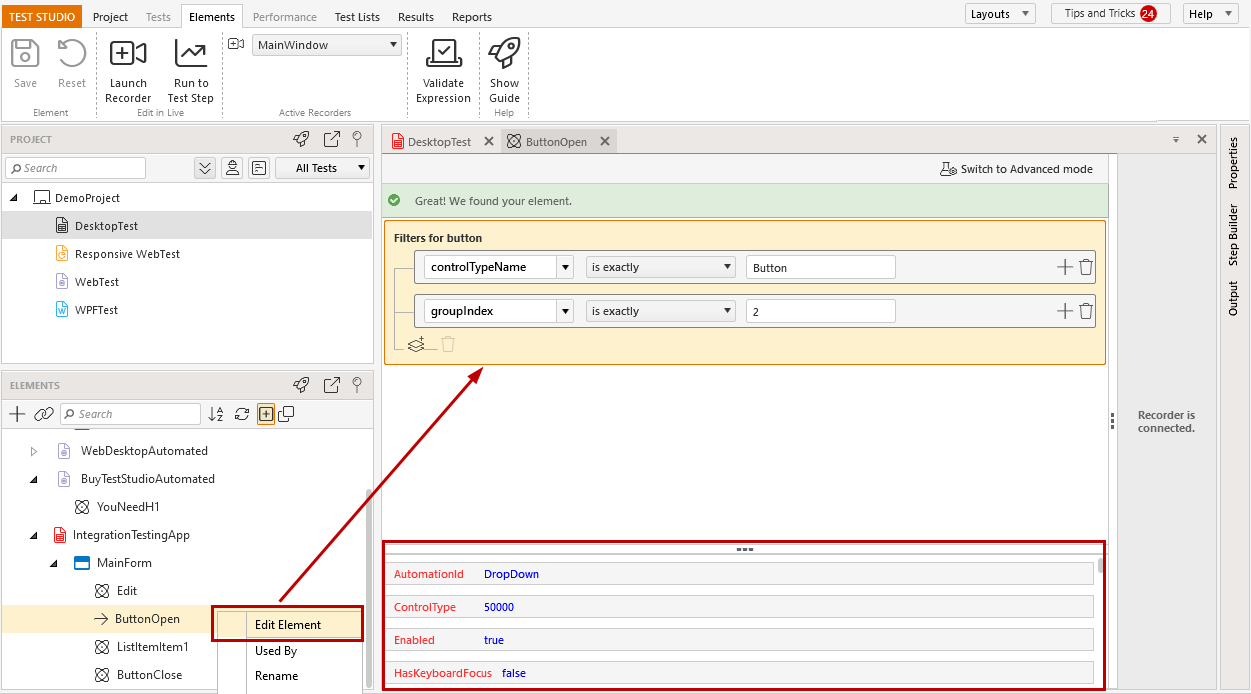Click the user icon in Project toolbar
The width and height of the screenshot is (1251, 694).
pos(232,168)
